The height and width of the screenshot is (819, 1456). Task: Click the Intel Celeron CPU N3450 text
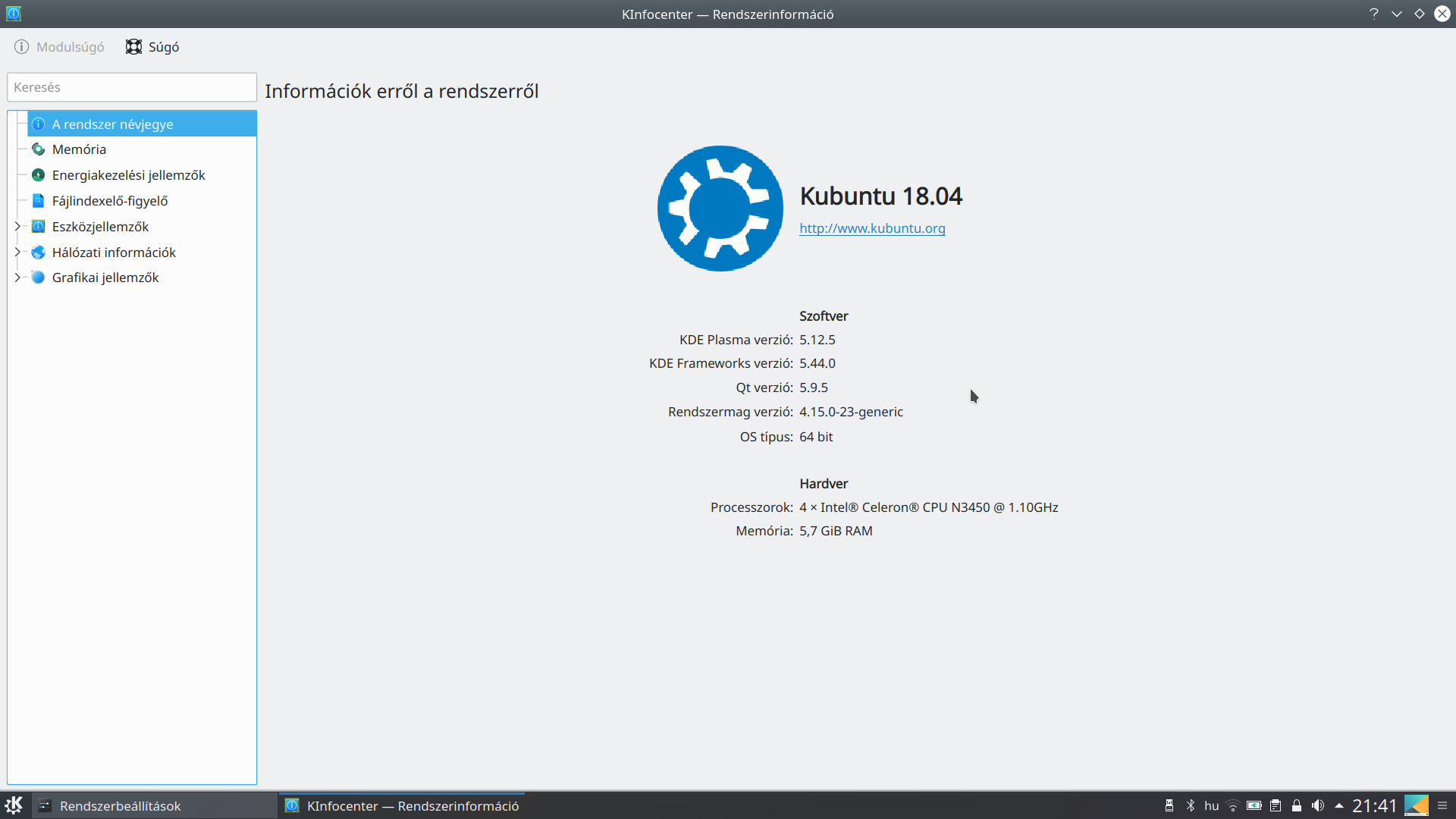click(928, 507)
